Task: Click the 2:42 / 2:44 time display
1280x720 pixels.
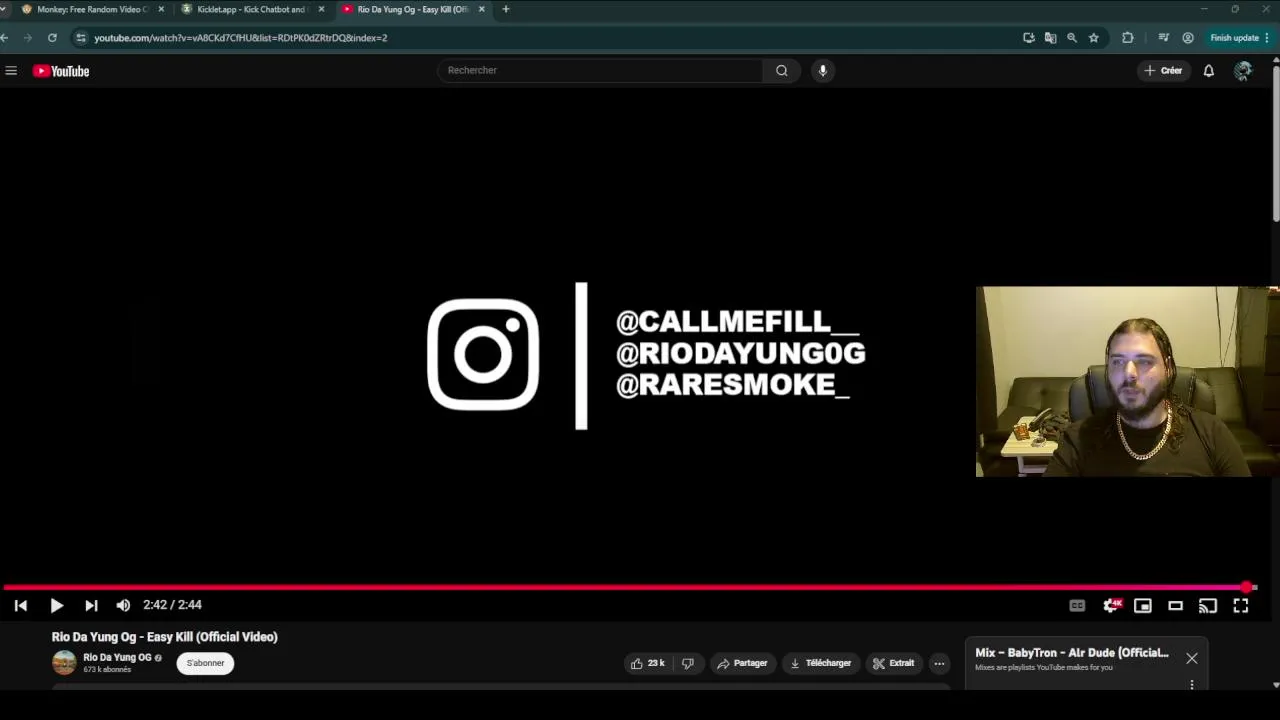Action: click(172, 605)
